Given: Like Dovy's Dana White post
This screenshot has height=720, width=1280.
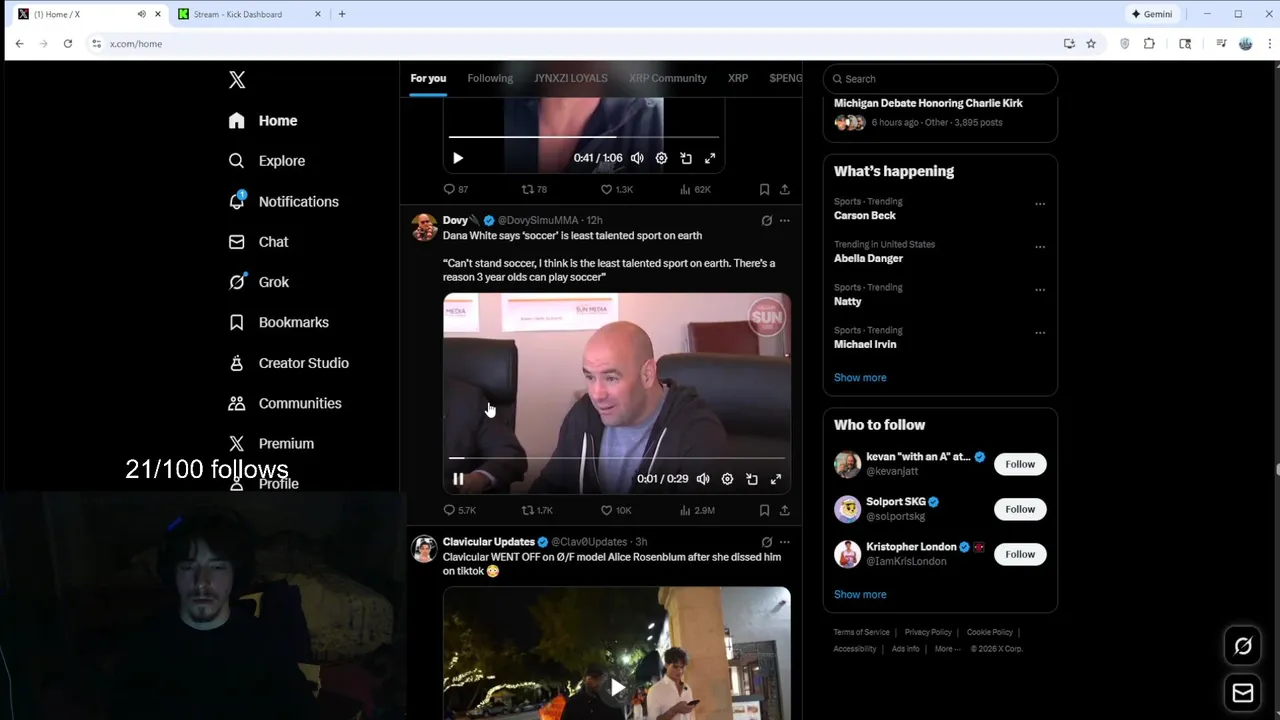Looking at the screenshot, I should 616,510.
